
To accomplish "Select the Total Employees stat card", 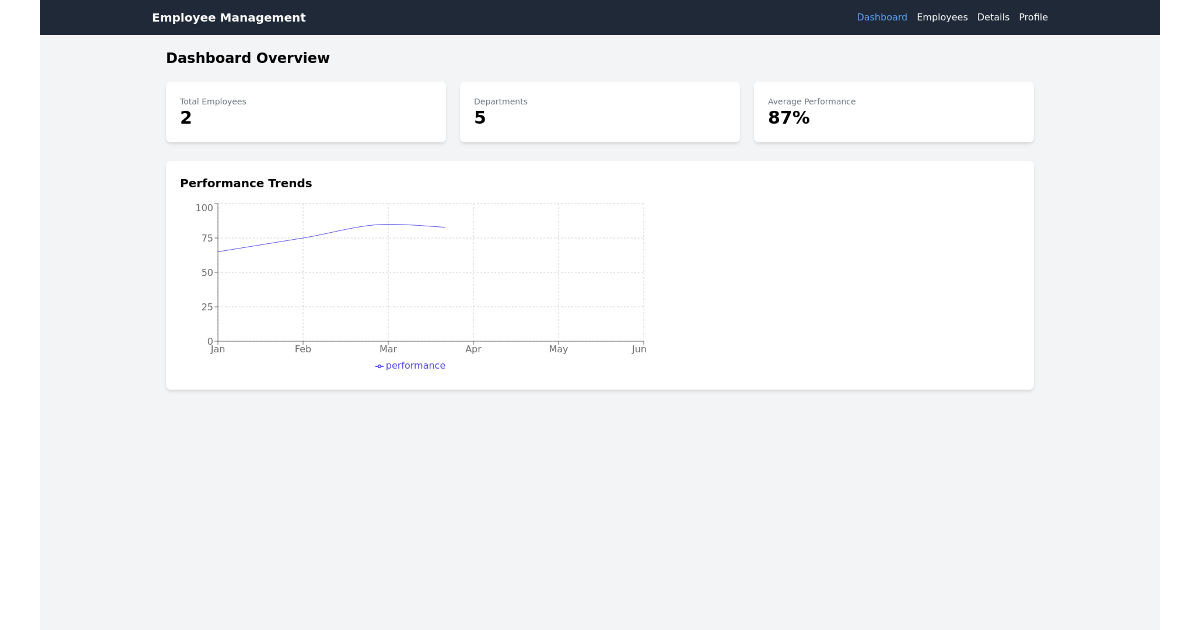I will click(305, 111).
